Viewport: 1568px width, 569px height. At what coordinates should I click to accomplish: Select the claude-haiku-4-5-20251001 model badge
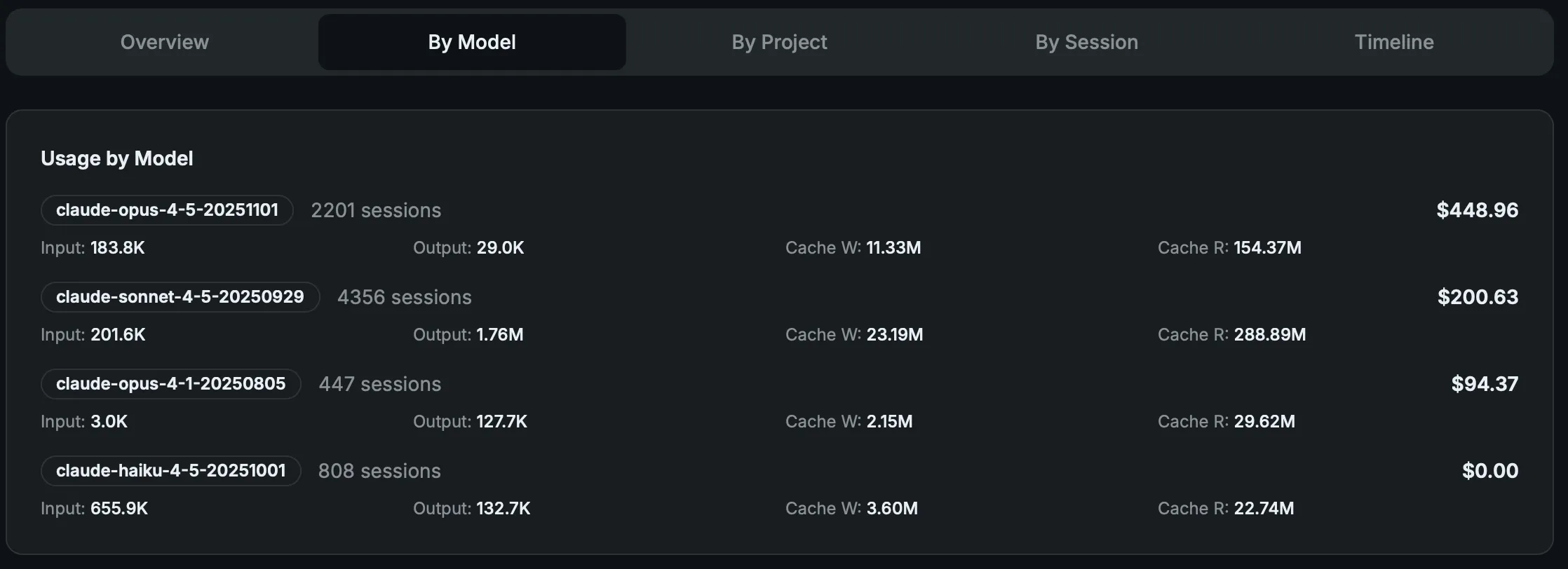click(171, 471)
